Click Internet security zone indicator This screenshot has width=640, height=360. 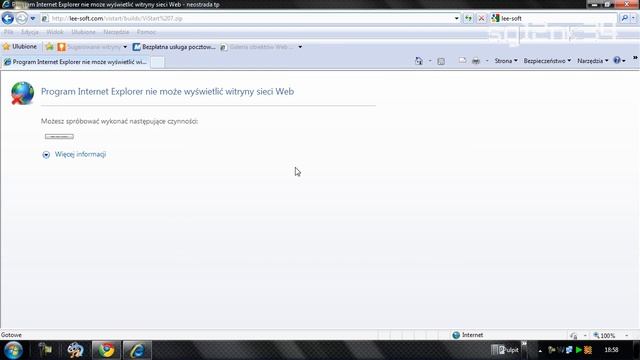[x=468, y=335]
